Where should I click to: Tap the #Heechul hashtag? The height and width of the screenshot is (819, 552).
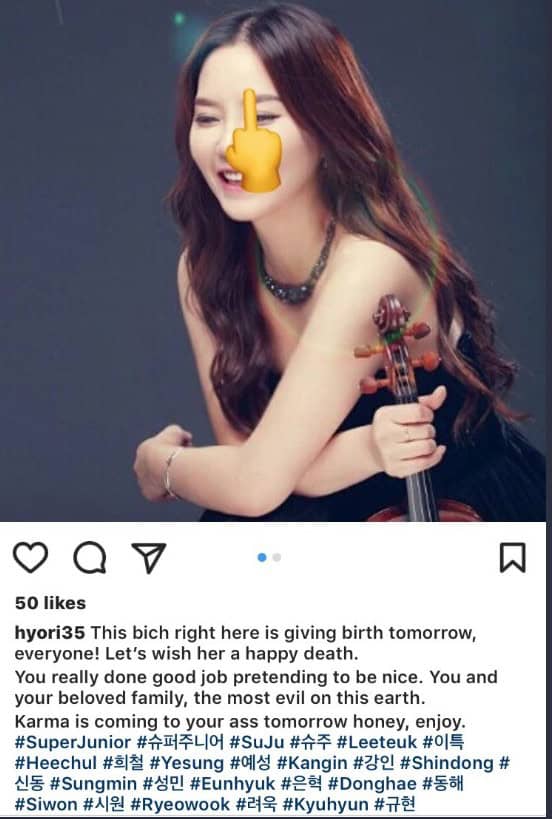(x=55, y=763)
